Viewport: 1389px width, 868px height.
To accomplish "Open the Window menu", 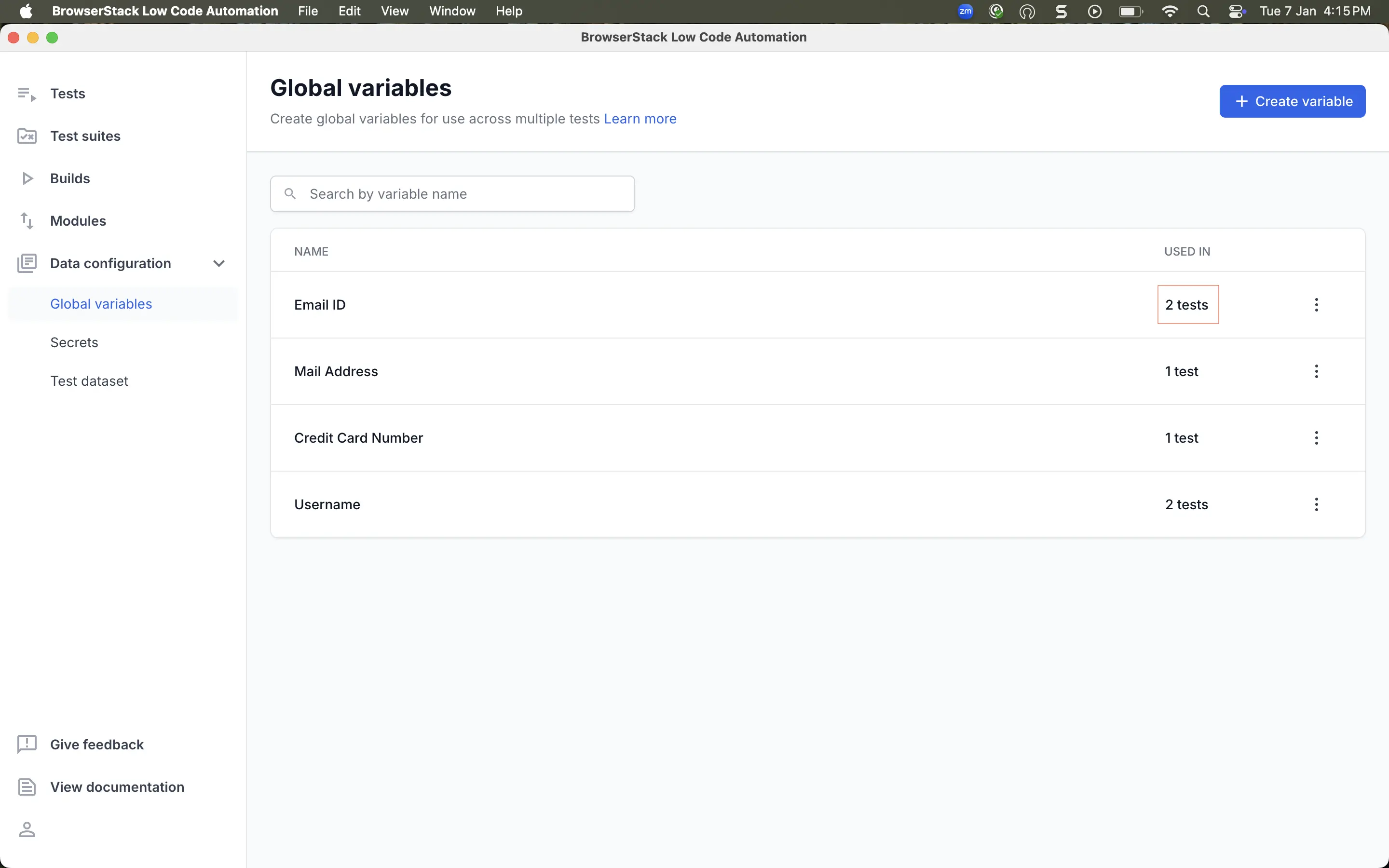I will coord(452,11).
